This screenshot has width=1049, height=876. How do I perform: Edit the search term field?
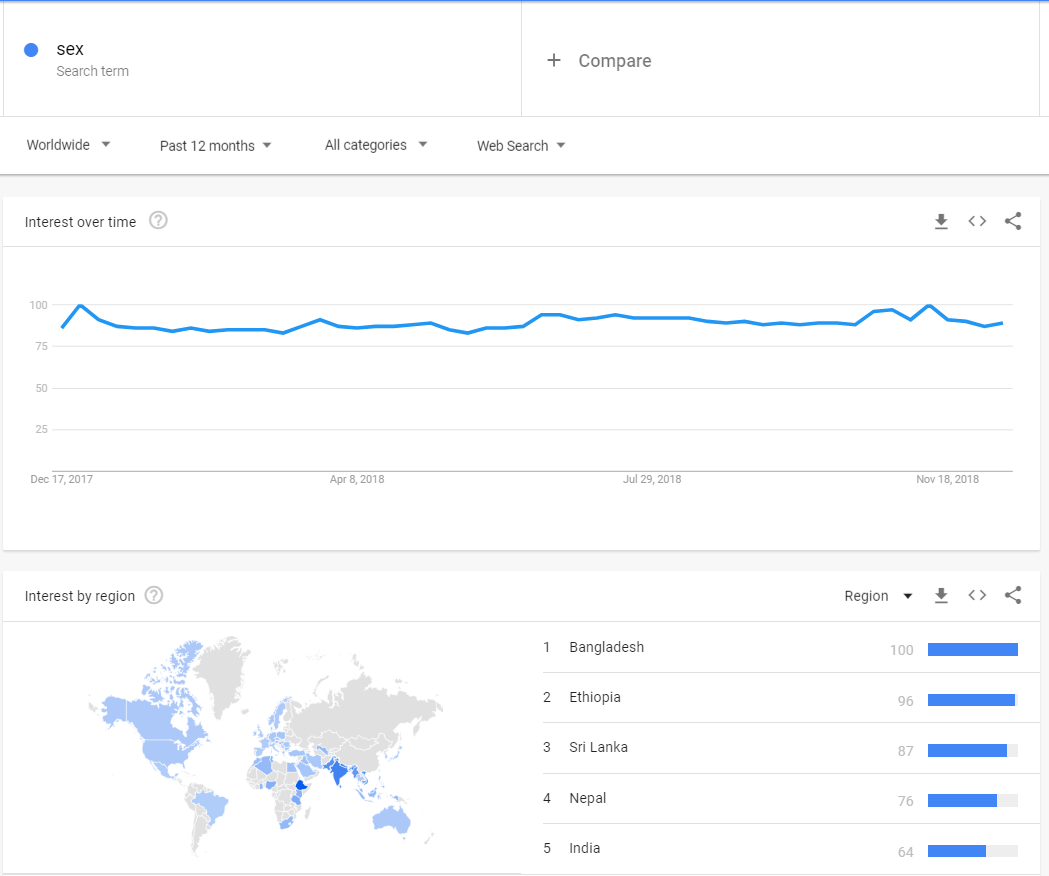[262, 59]
